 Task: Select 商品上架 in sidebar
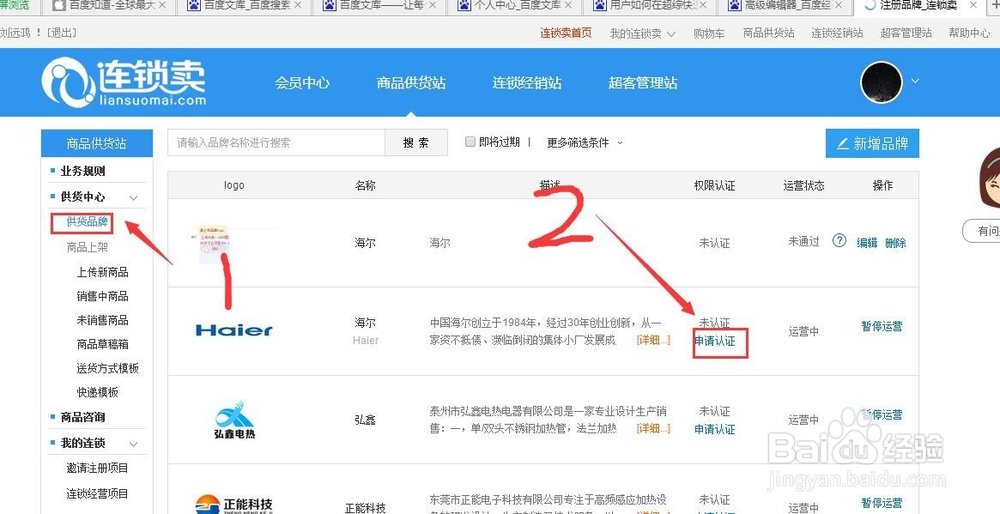[x=87, y=247]
